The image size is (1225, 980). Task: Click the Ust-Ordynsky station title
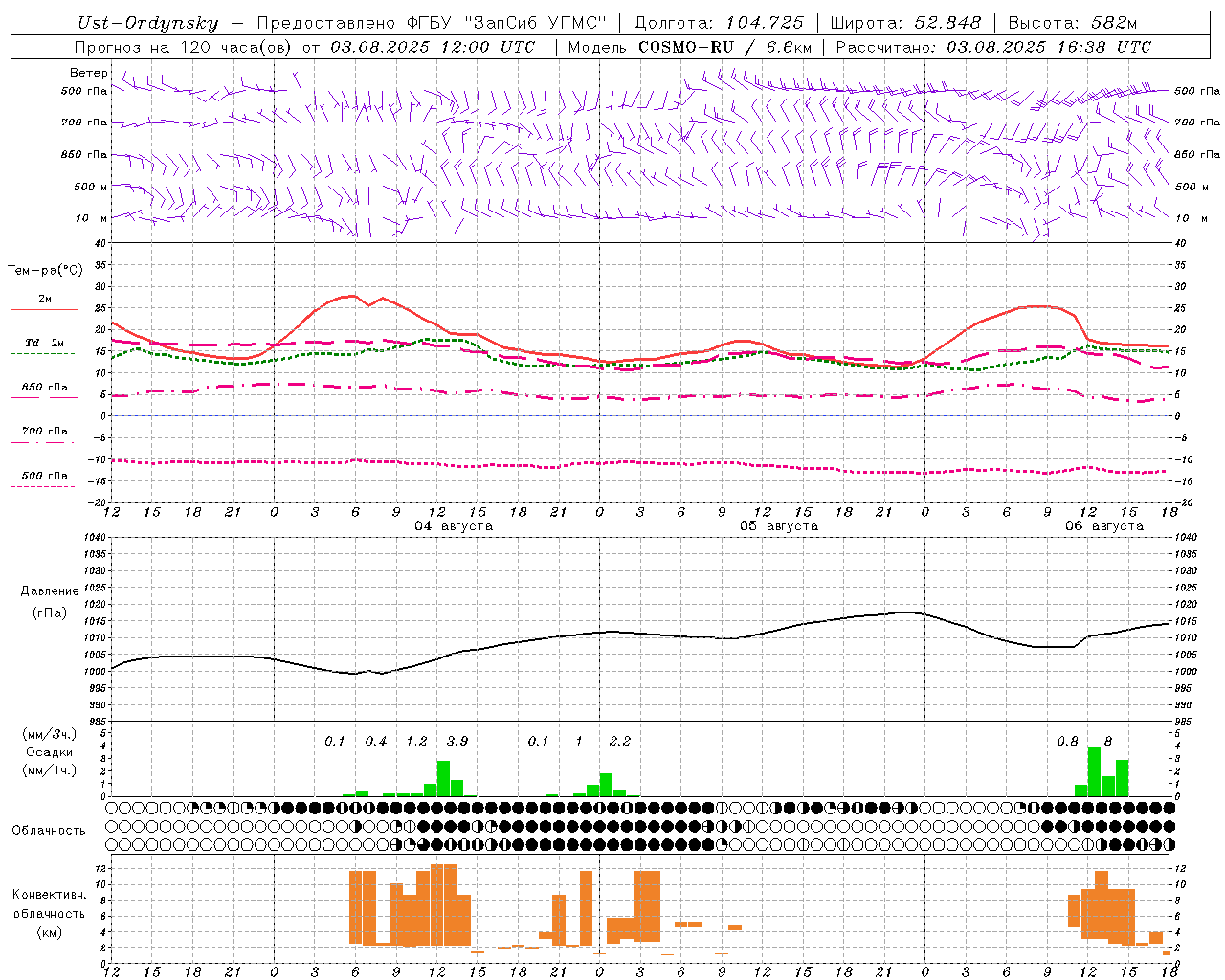click(x=147, y=23)
